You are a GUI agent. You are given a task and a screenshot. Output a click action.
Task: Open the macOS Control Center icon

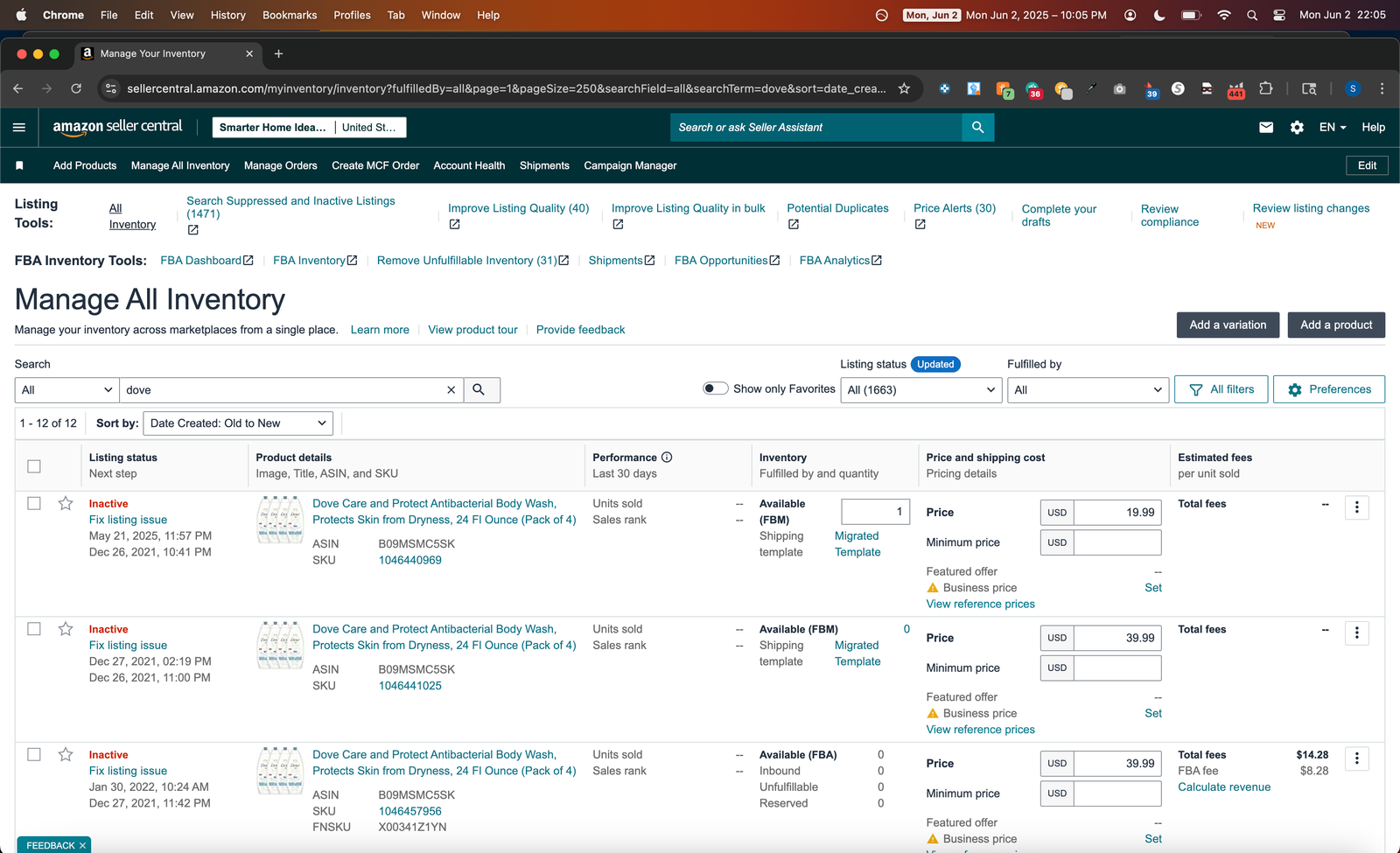click(x=1279, y=15)
